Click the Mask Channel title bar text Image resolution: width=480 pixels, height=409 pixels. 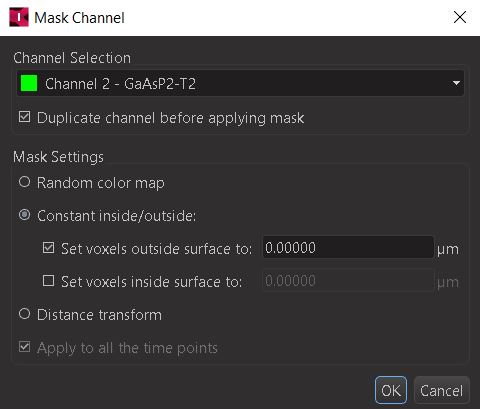pyautogui.click(x=79, y=18)
